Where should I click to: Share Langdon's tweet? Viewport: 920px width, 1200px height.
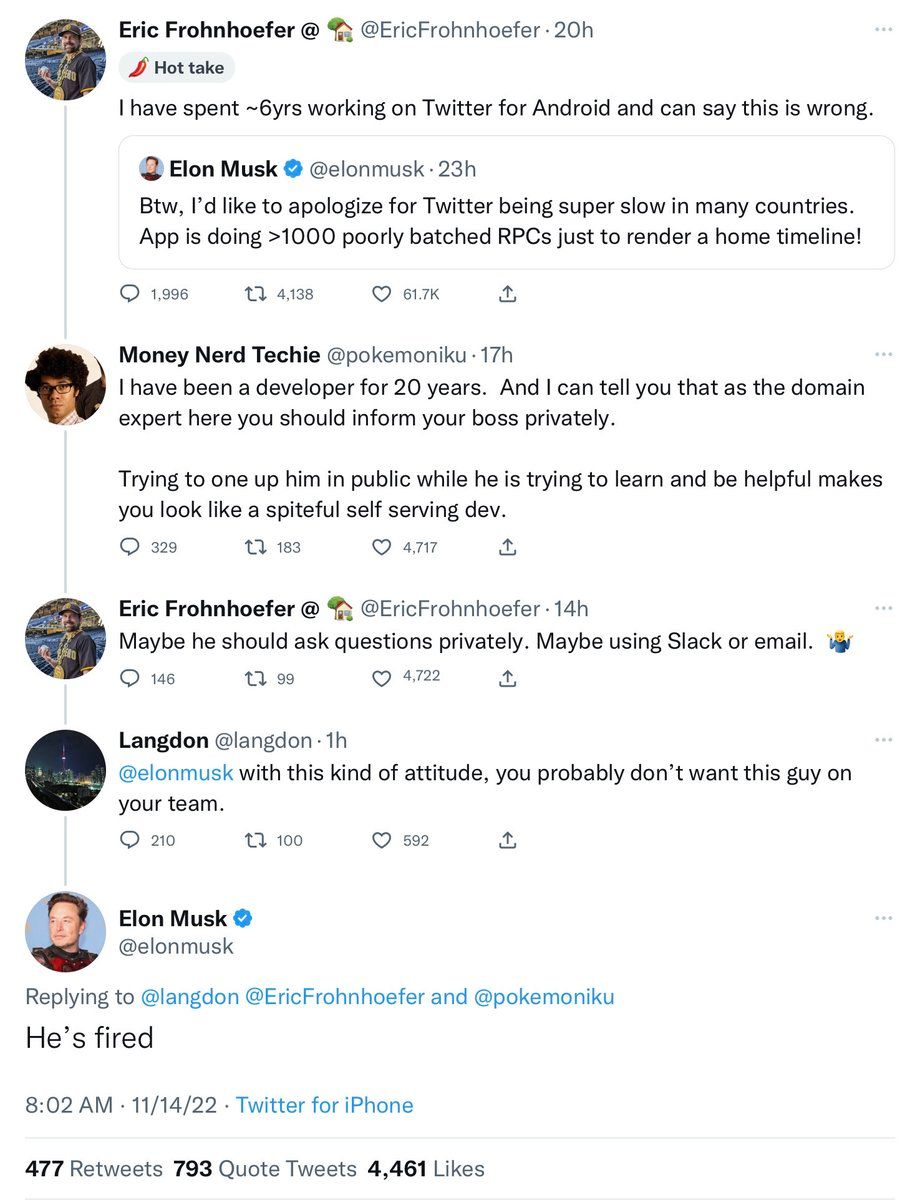[x=507, y=840]
